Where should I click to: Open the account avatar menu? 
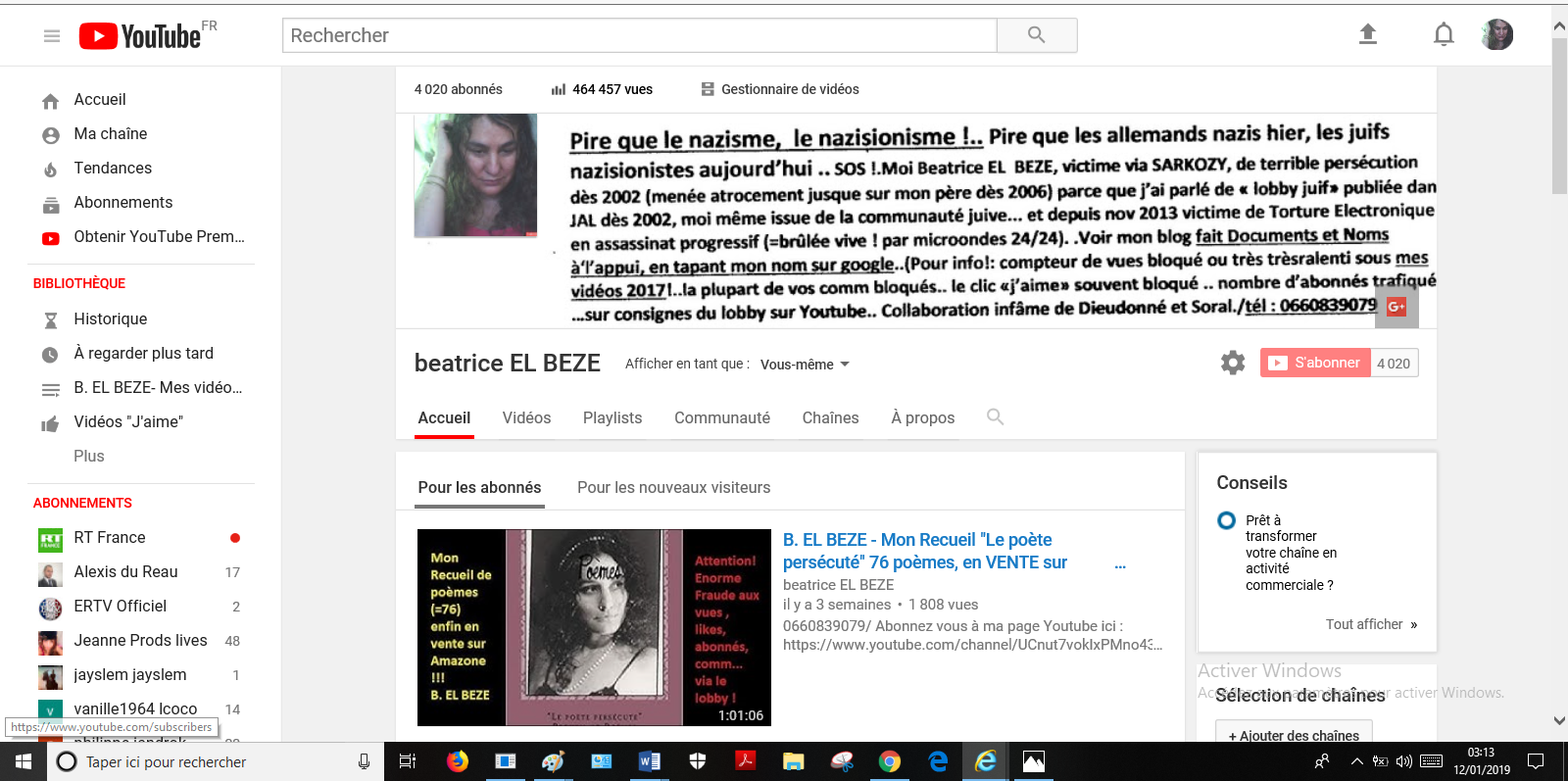[x=1497, y=35]
